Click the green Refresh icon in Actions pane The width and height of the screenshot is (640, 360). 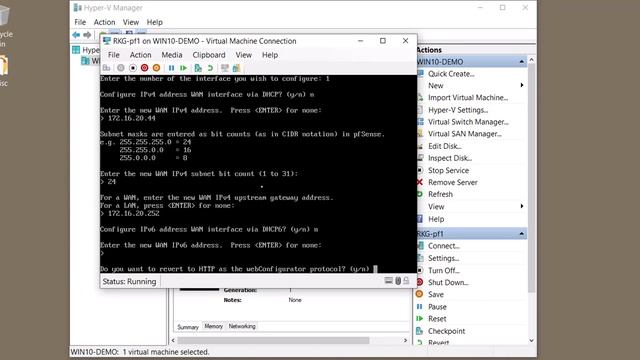(420, 194)
